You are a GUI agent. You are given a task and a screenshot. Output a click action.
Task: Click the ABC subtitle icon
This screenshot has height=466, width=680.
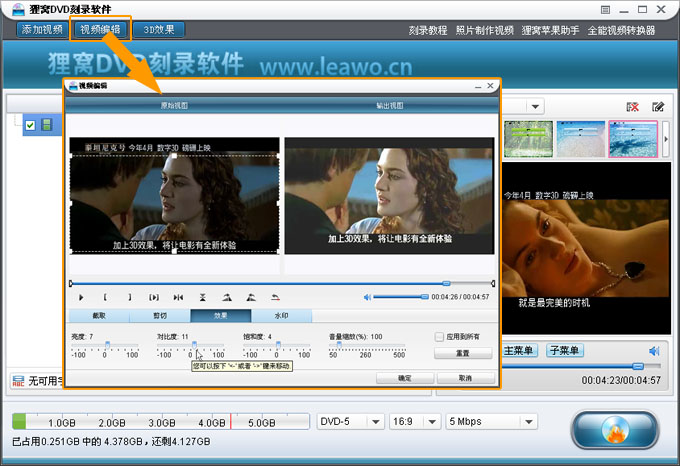pyautogui.click(x=18, y=381)
